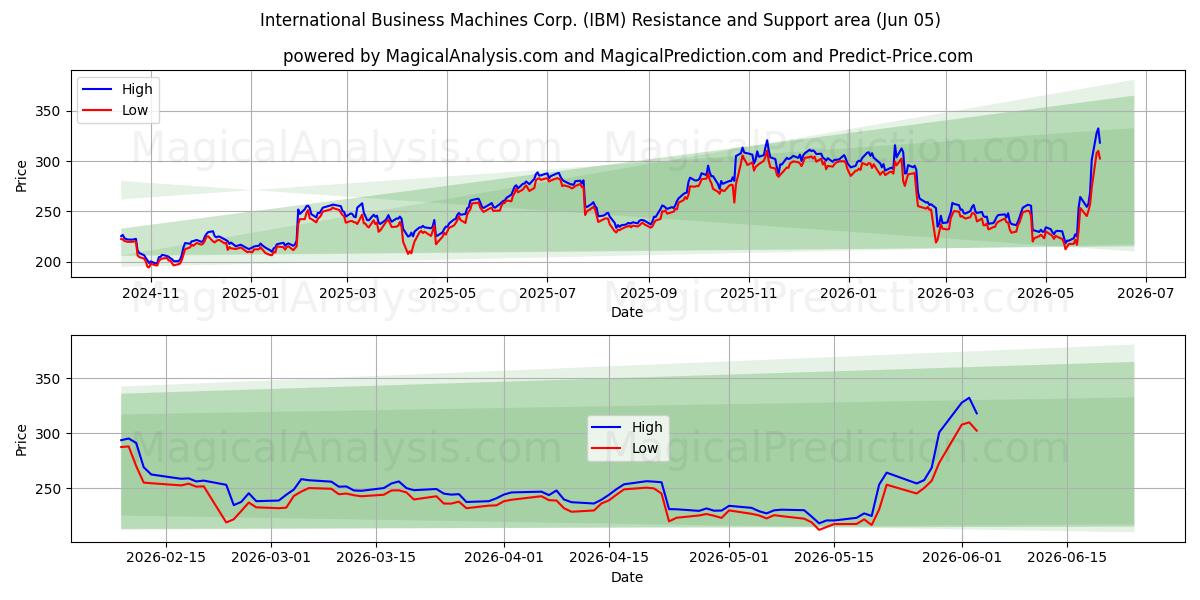This screenshot has height=600, width=1200.
Task: Click the June 2026 price peak in the top chart
Action: pos(1098,129)
